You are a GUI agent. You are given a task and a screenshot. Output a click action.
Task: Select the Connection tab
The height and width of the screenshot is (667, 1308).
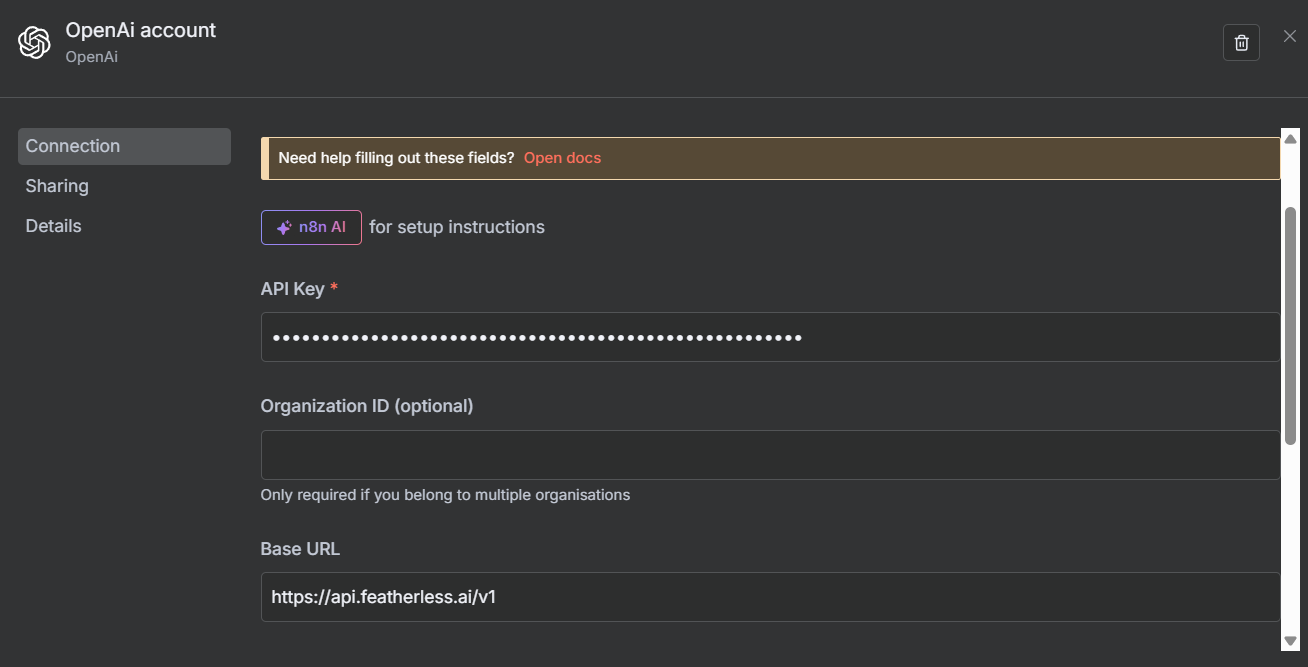(124, 146)
